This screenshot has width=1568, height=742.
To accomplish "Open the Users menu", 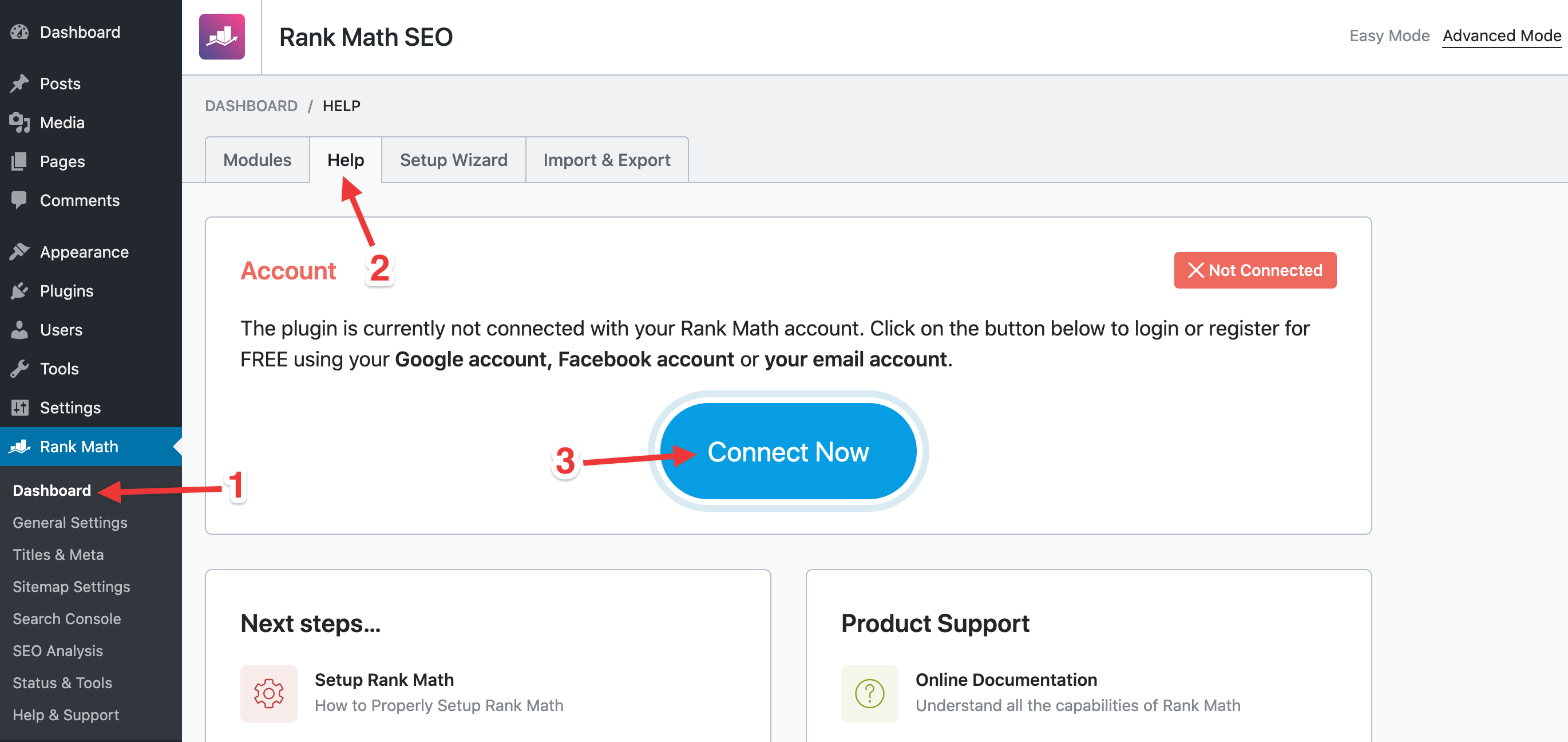I will [x=90, y=330].
